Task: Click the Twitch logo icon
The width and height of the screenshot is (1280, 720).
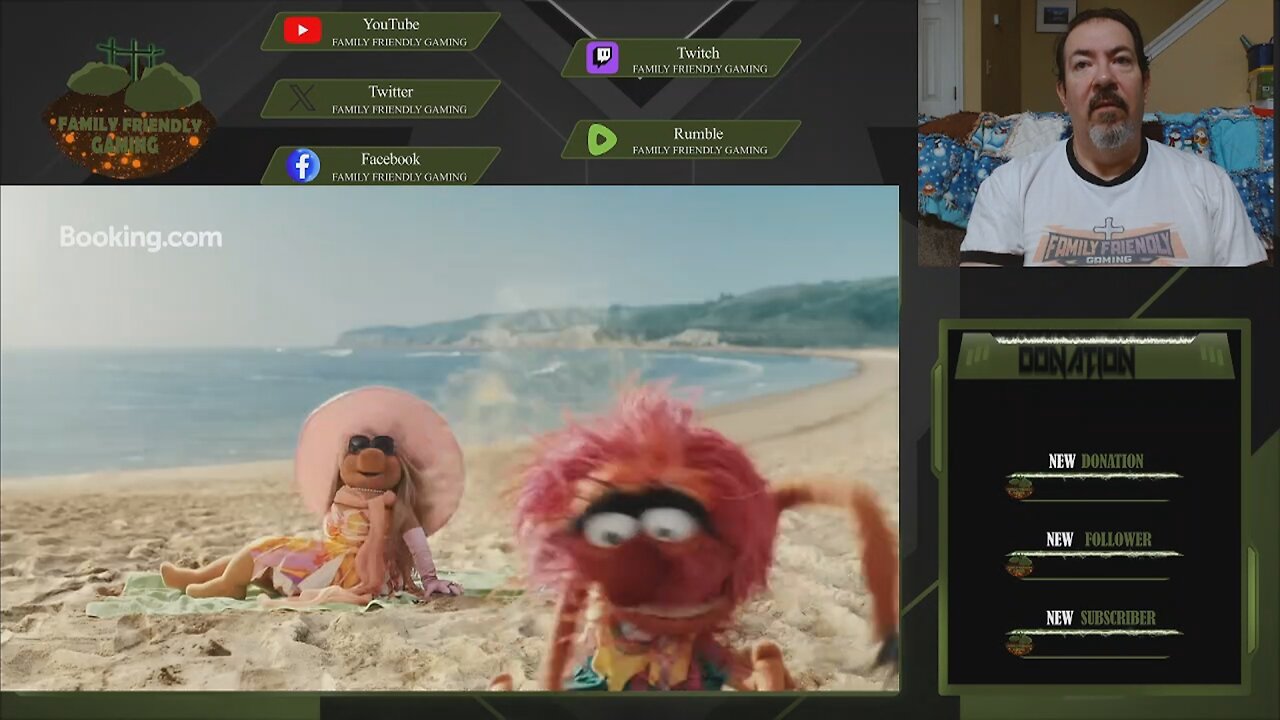Action: coord(602,58)
